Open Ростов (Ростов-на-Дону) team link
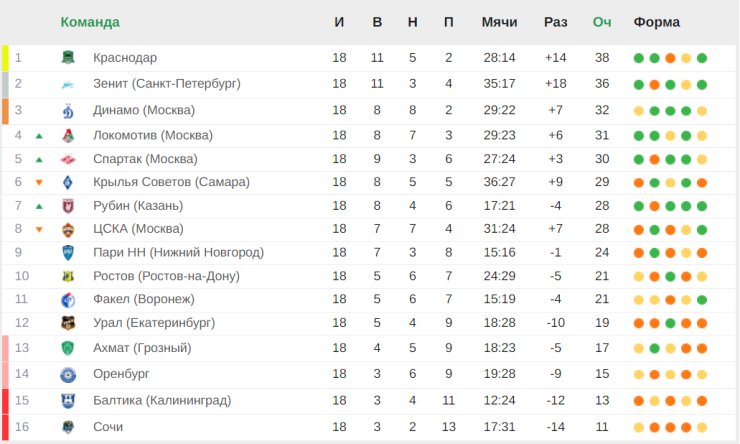 click(166, 276)
